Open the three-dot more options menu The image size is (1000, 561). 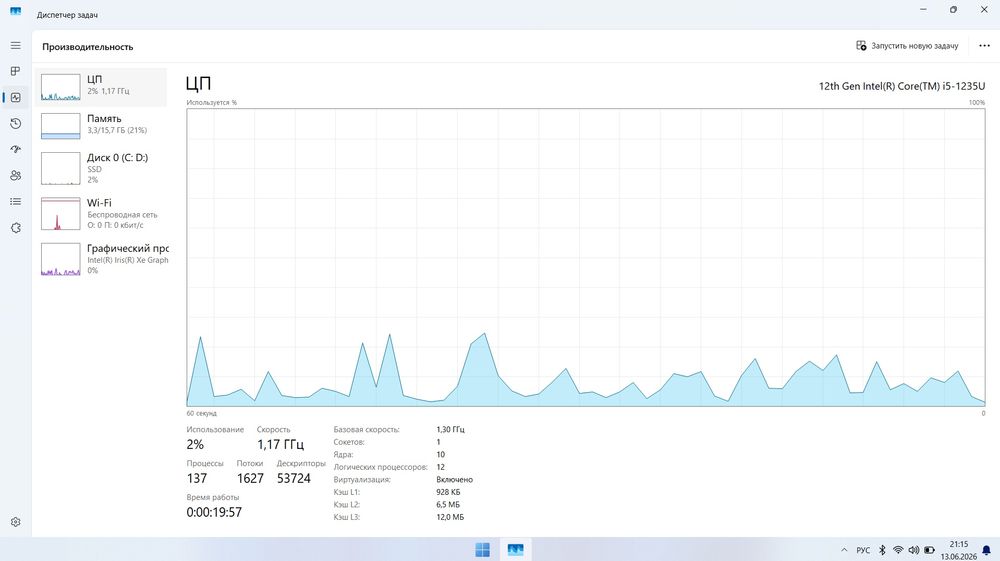pos(984,46)
